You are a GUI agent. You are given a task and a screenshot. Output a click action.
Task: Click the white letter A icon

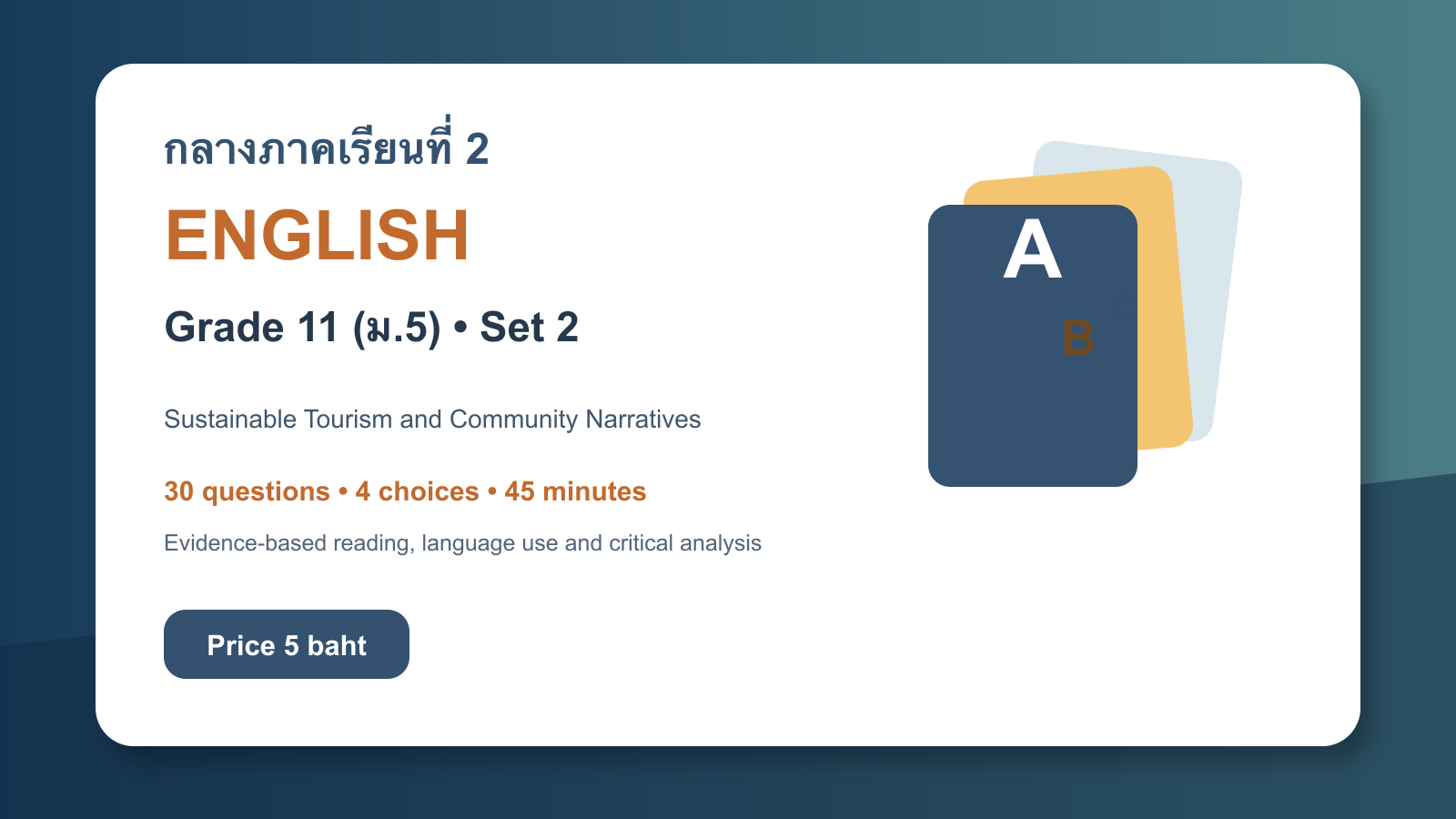[x=1033, y=248]
